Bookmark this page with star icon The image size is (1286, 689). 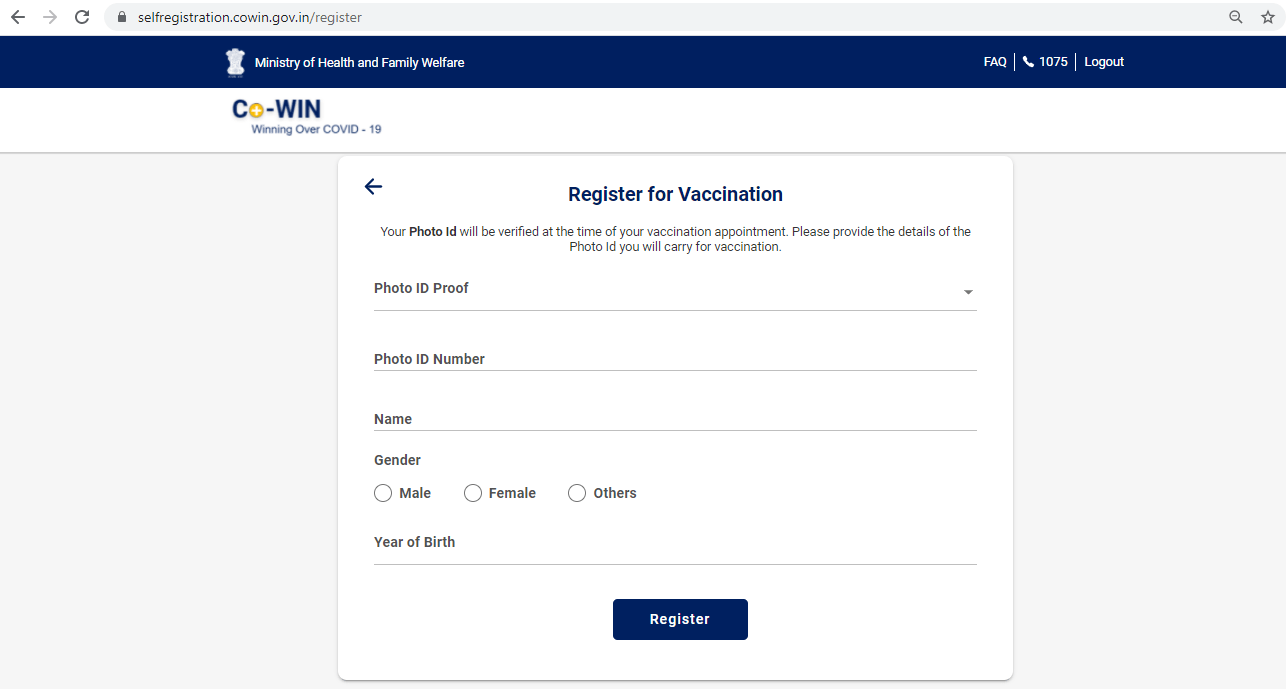tap(1267, 17)
